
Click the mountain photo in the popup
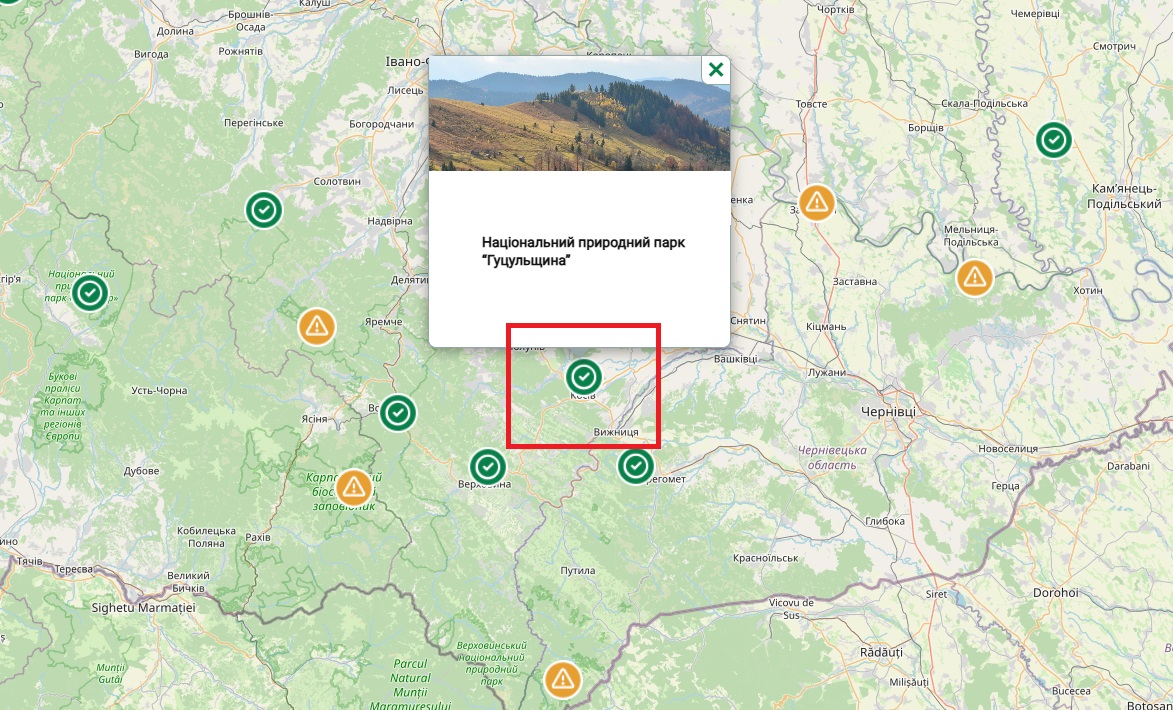tap(579, 113)
